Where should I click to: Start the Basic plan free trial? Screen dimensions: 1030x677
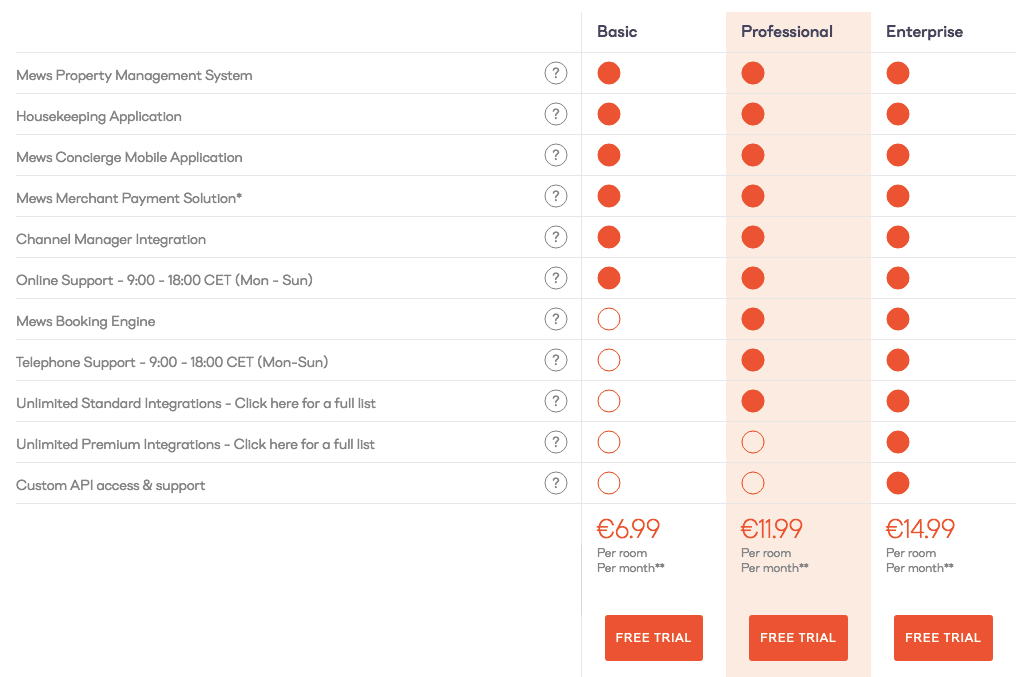point(654,638)
